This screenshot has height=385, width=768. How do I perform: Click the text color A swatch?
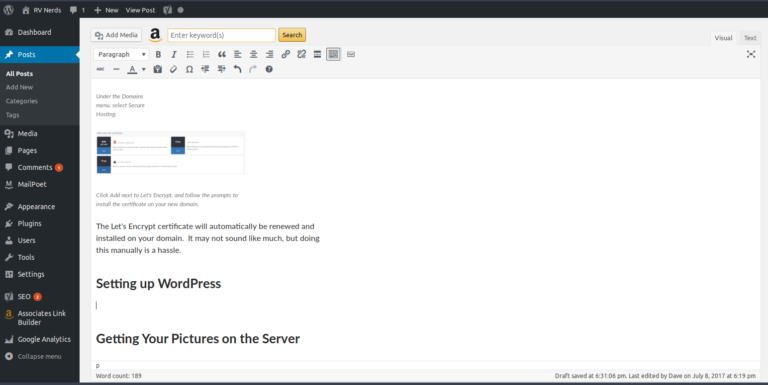tap(132, 70)
